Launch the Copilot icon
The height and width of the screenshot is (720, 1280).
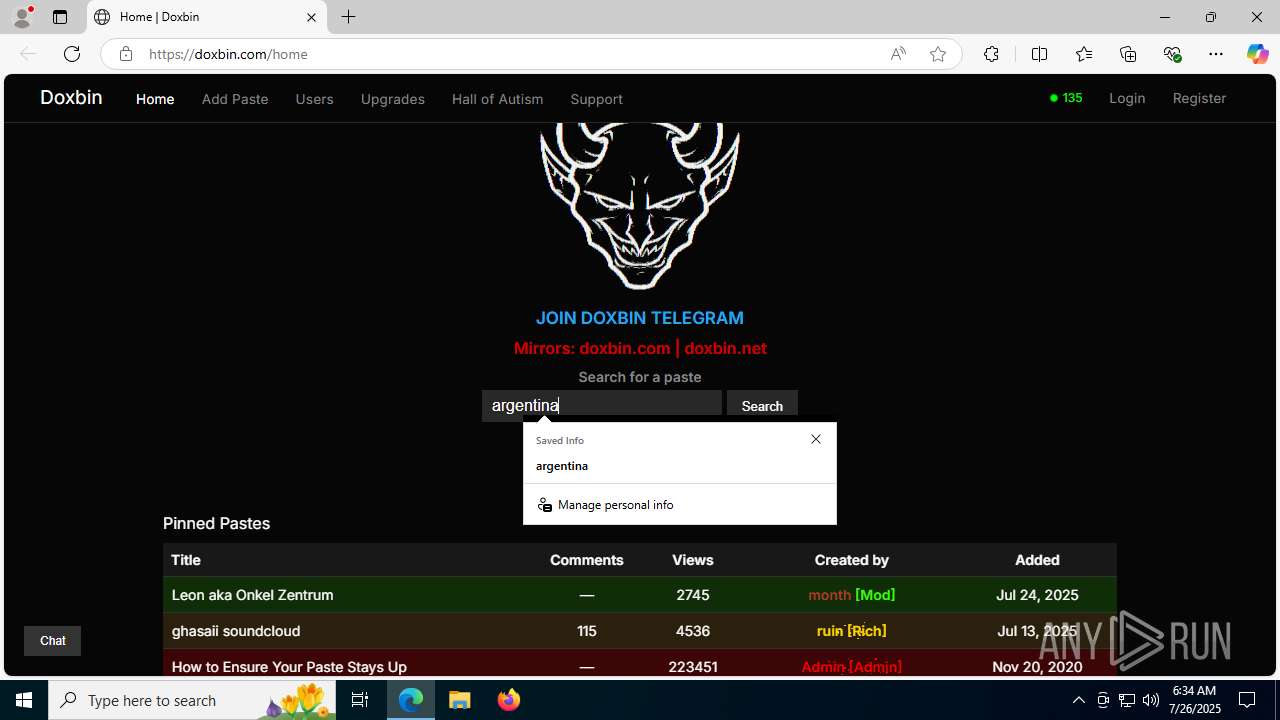[1257, 54]
